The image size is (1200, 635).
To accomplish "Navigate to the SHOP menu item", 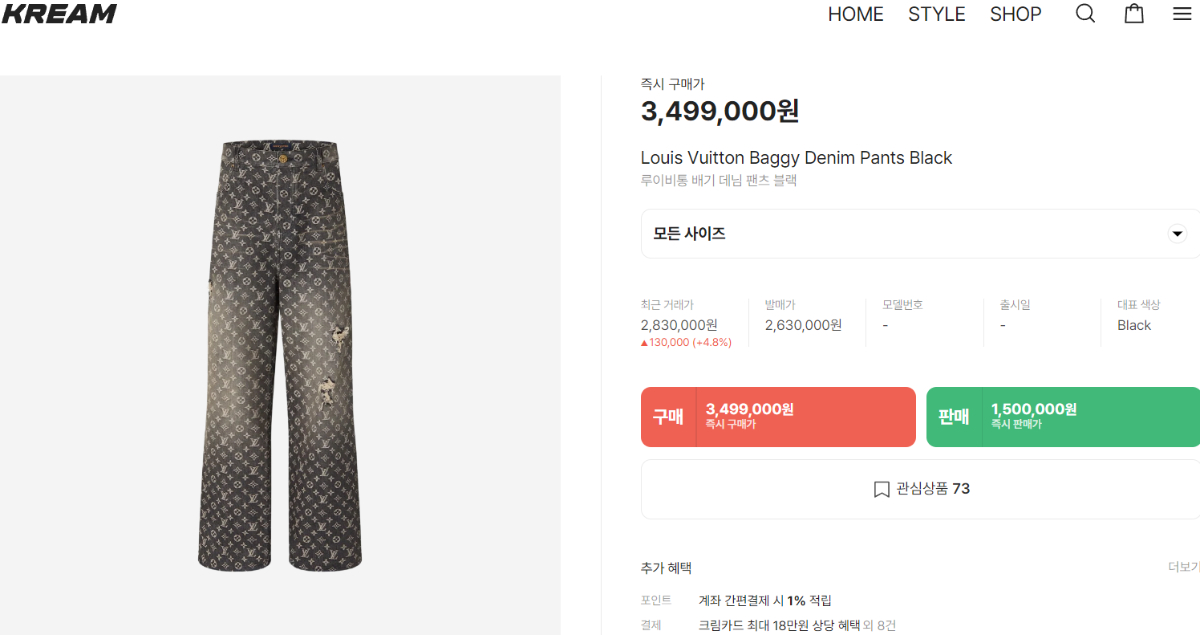I will point(1015,14).
